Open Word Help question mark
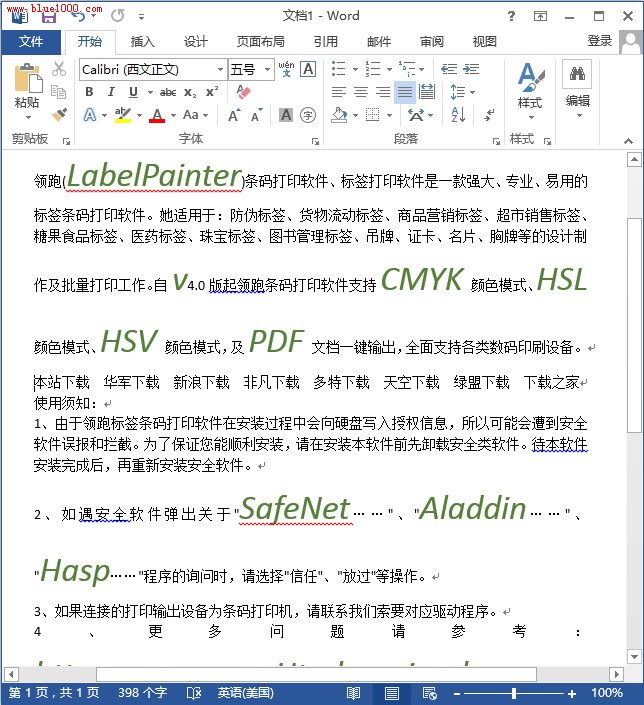This screenshot has height=705, width=644. point(511,16)
